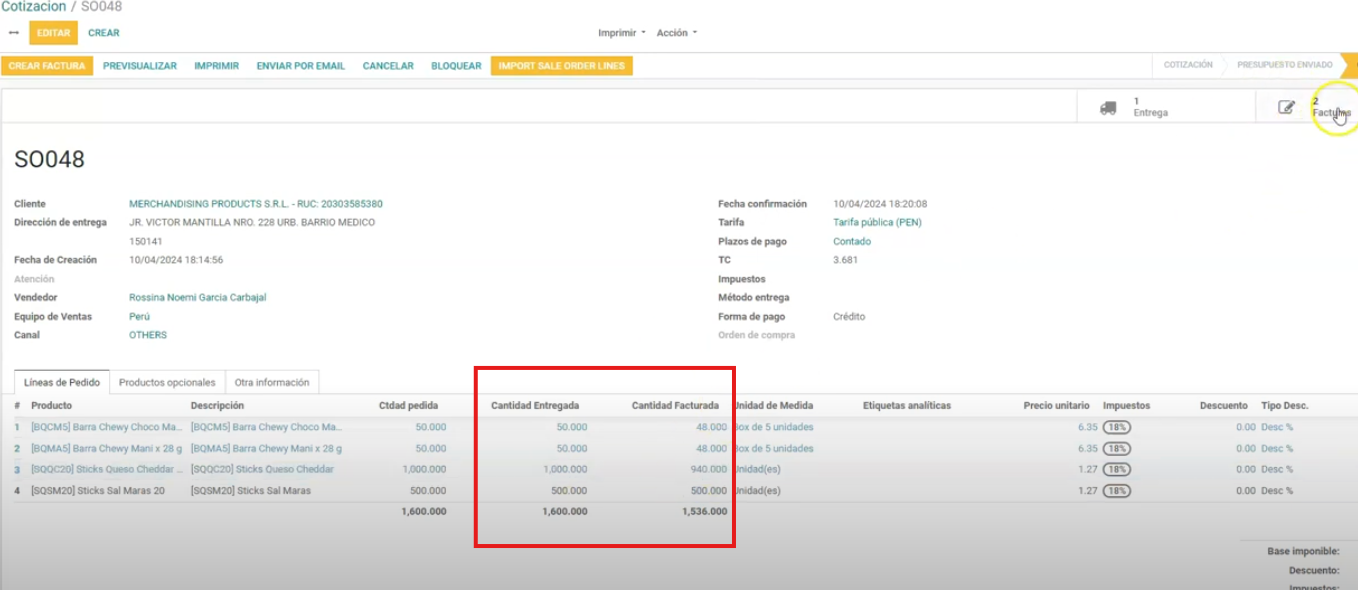Switch to Productos opcionales tab

167,383
